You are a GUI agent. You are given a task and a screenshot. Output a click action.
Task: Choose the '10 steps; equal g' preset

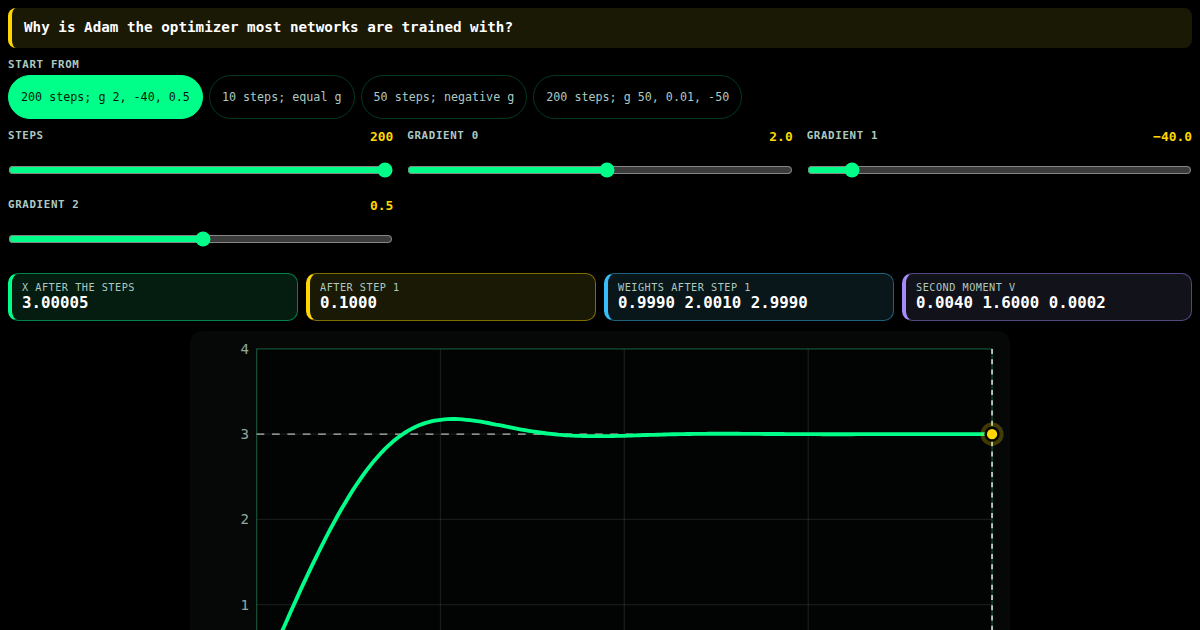282,97
